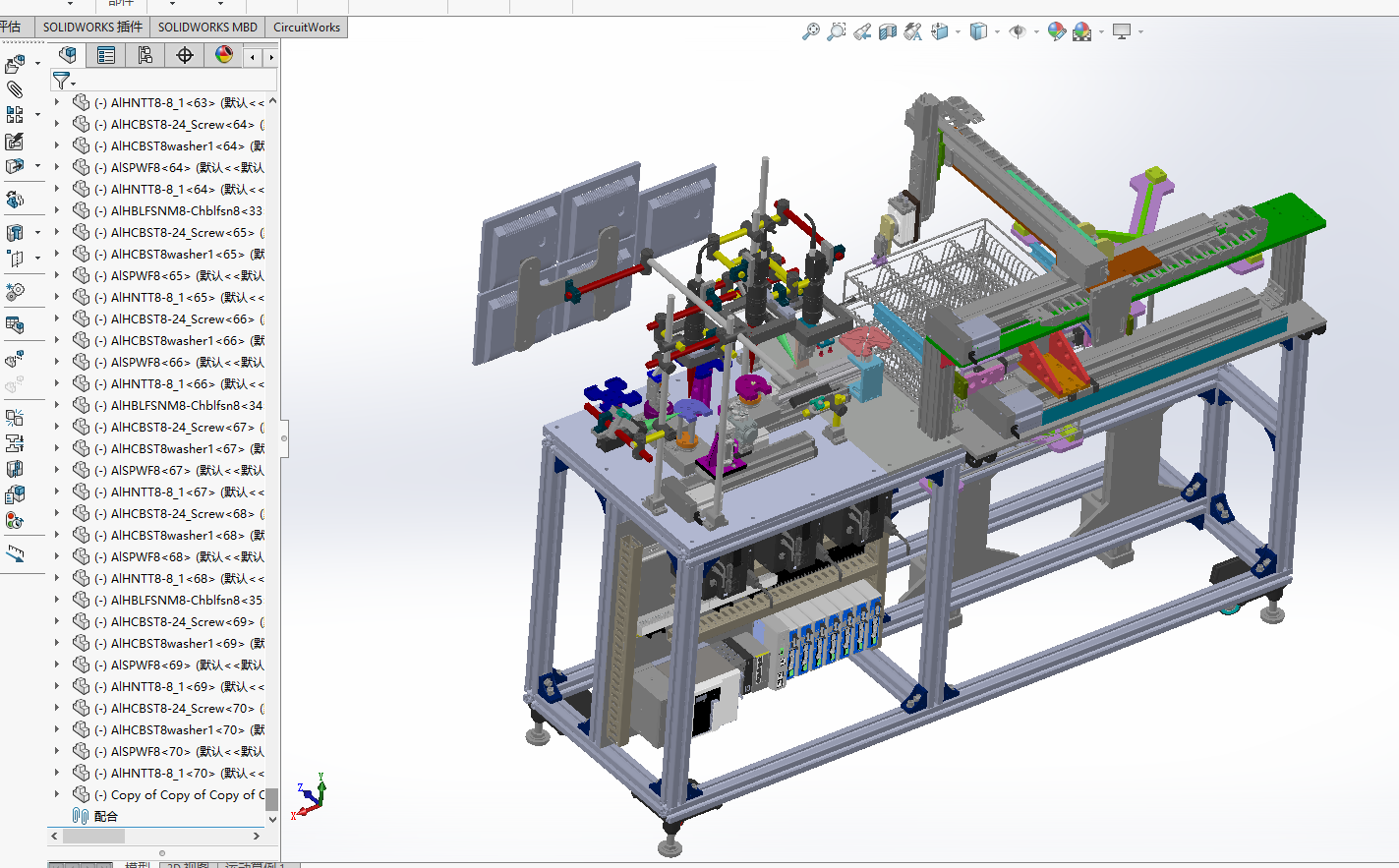The image size is (1399, 868).
Task: Expand the AlHNTT8-8_1<63> component
Action: coord(56,102)
